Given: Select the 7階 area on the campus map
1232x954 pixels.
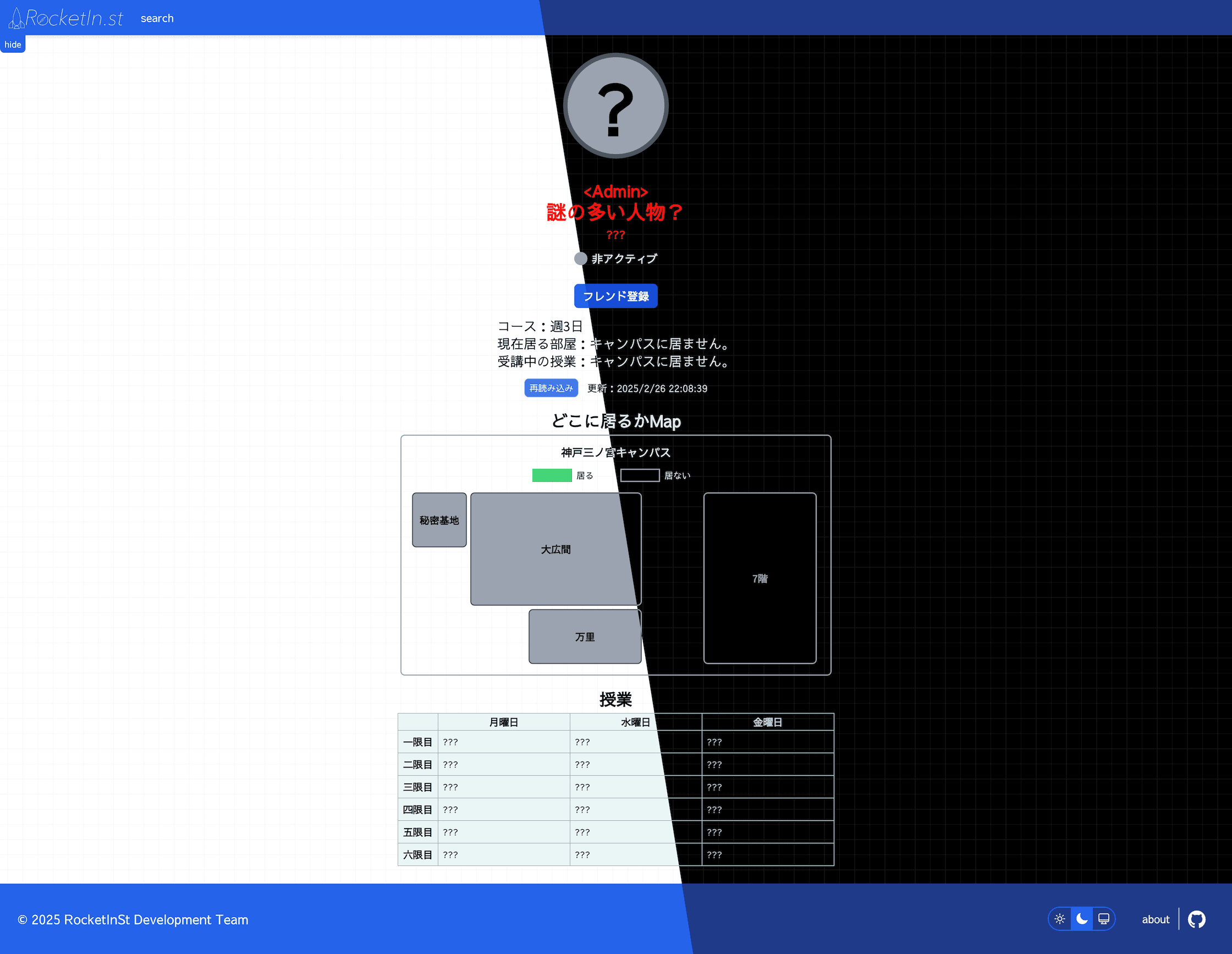Looking at the screenshot, I should pyautogui.click(x=760, y=578).
